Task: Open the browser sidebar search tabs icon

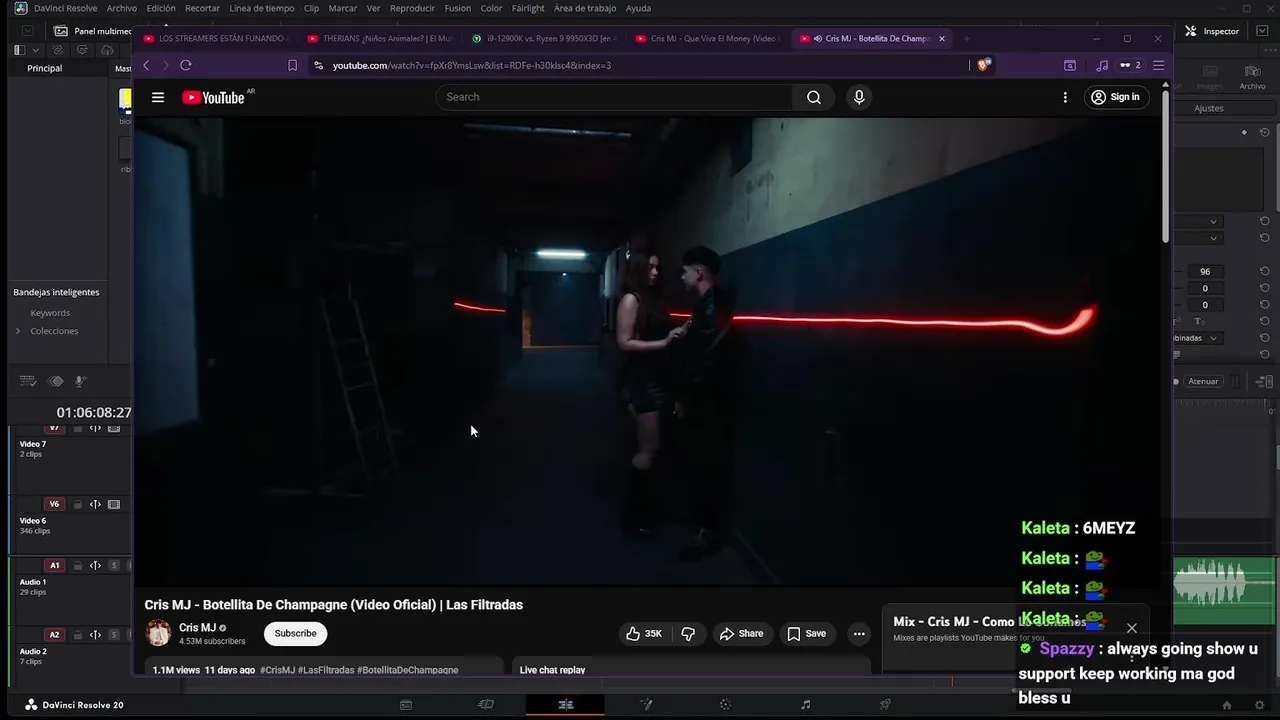Action: 1069,65
